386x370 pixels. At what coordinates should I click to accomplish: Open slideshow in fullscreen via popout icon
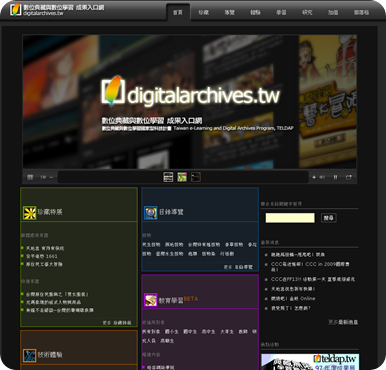point(349,177)
